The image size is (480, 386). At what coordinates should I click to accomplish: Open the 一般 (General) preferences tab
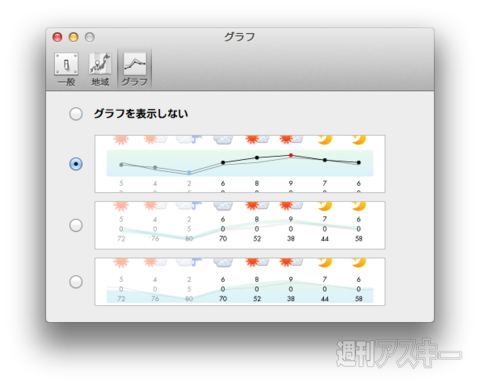click(66, 69)
